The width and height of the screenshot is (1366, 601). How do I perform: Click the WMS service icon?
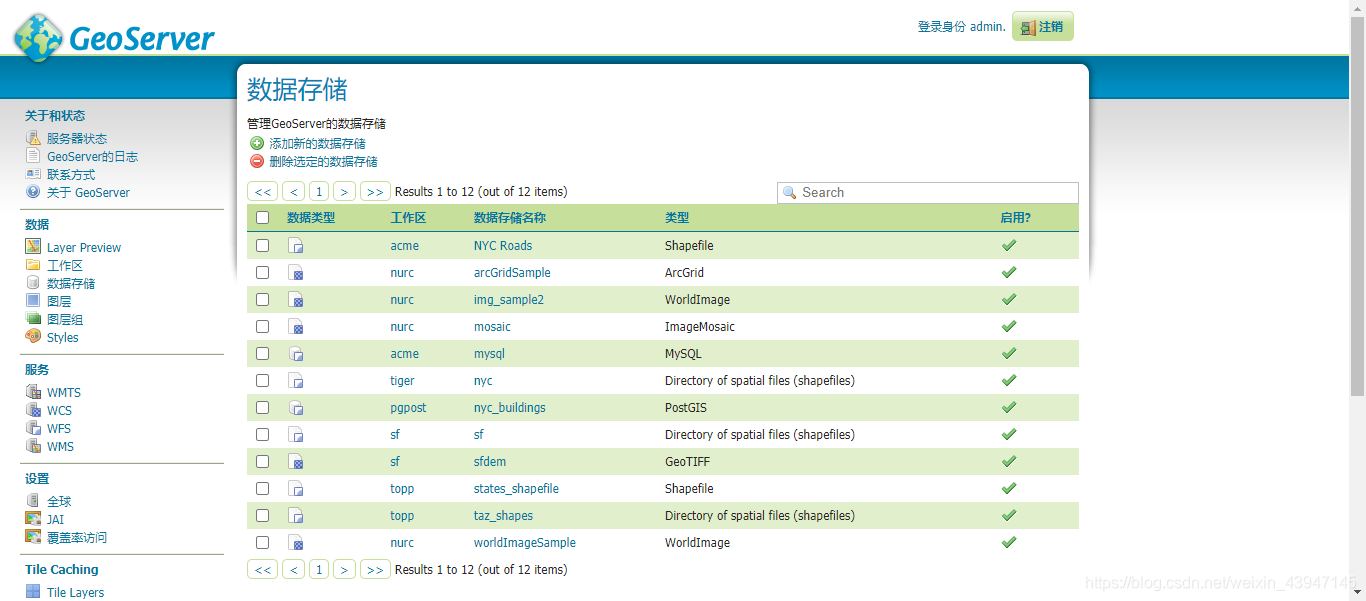(x=33, y=446)
